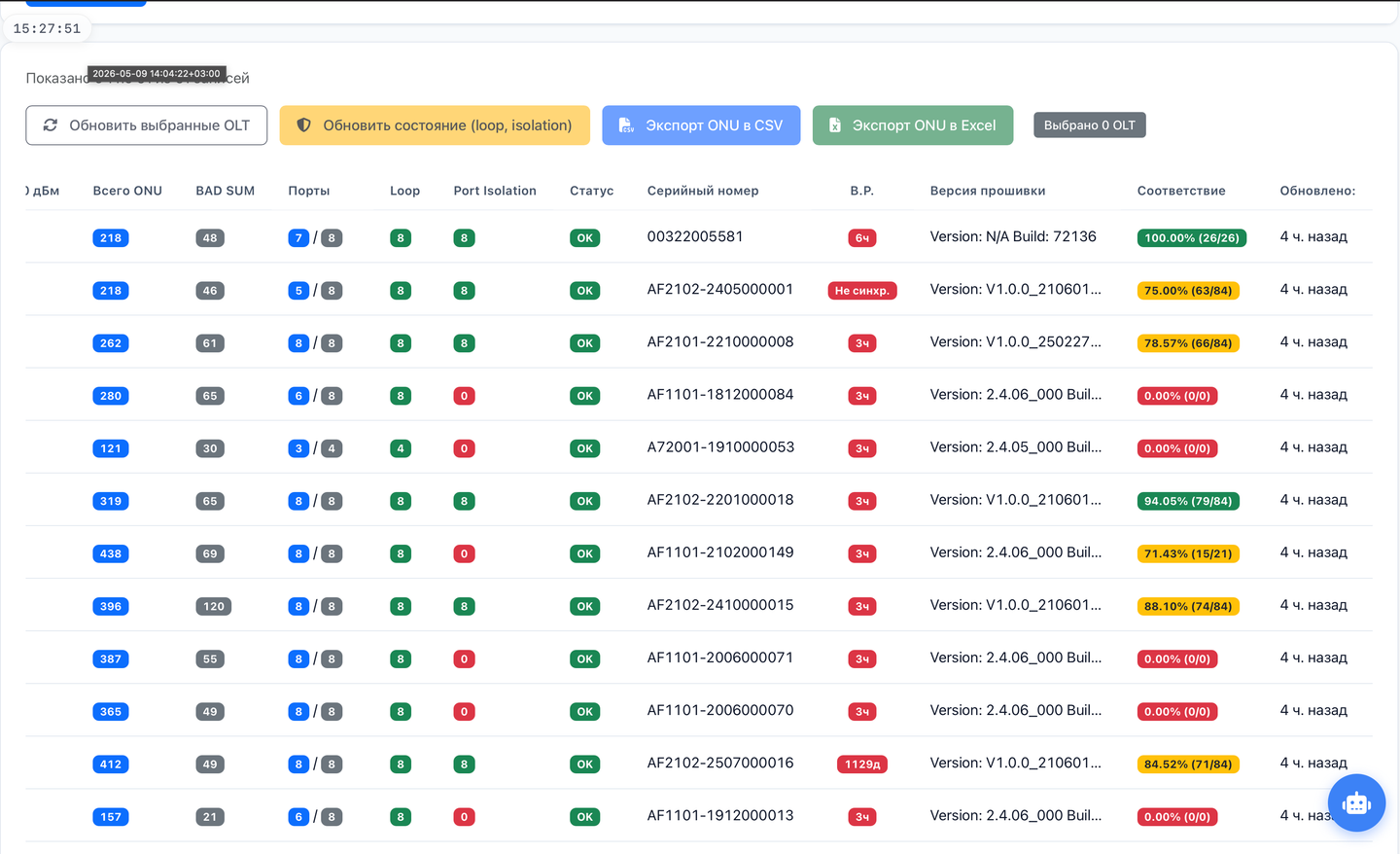Click the Серийный номер column header
The image size is (1400, 854).
[x=703, y=191]
